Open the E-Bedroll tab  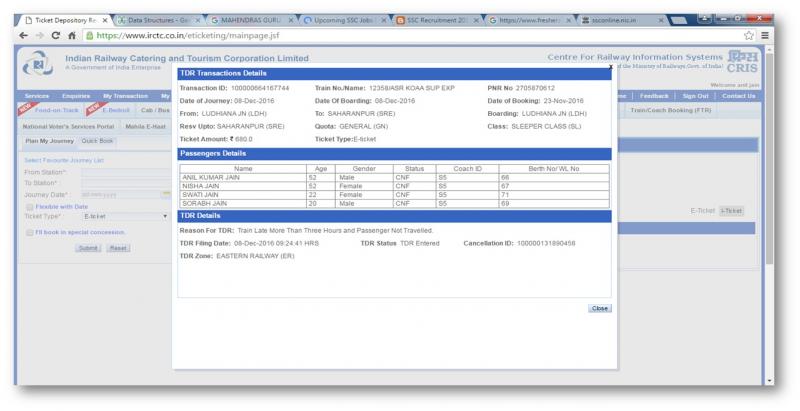coord(116,110)
